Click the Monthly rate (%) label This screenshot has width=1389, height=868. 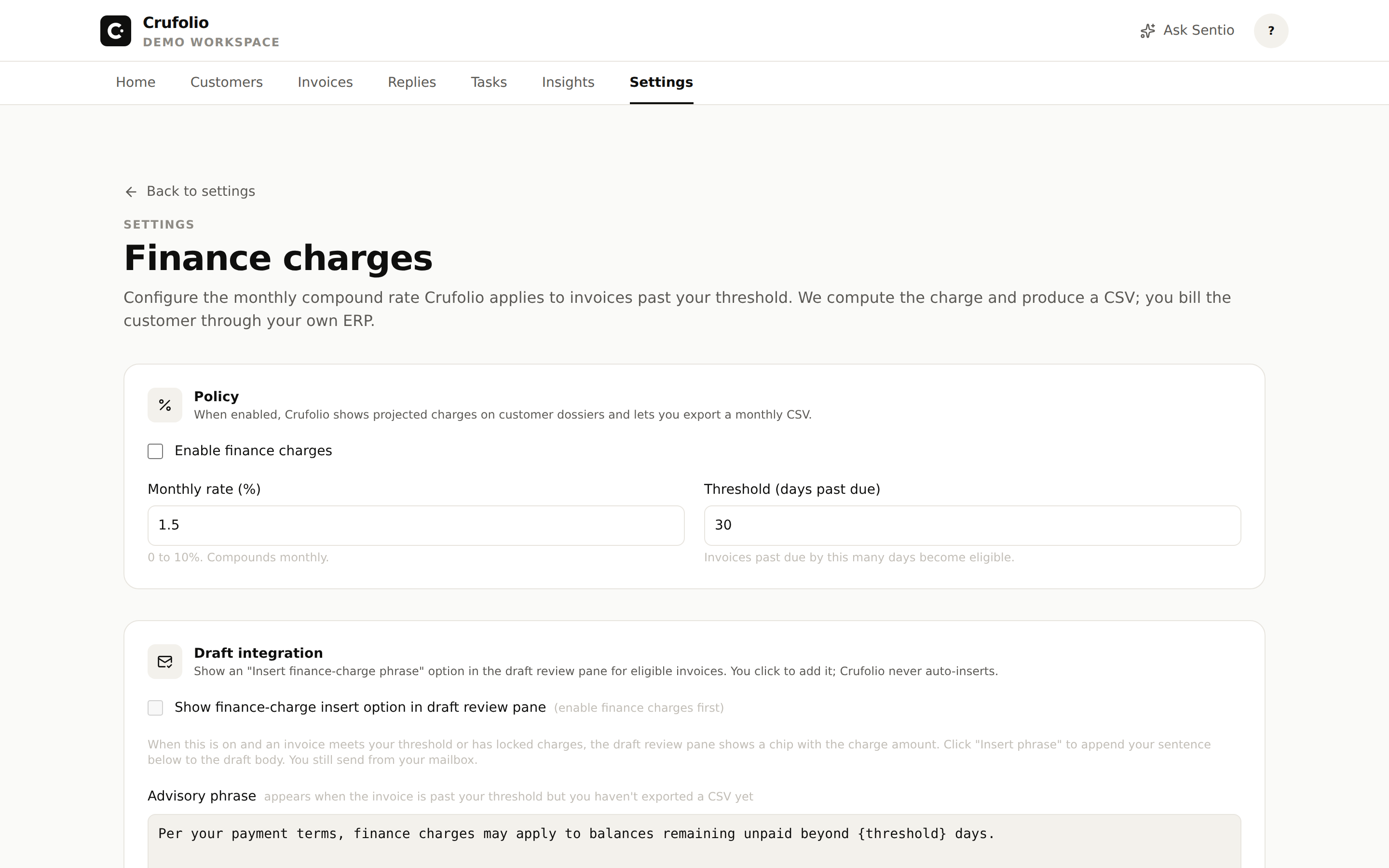pos(204,489)
